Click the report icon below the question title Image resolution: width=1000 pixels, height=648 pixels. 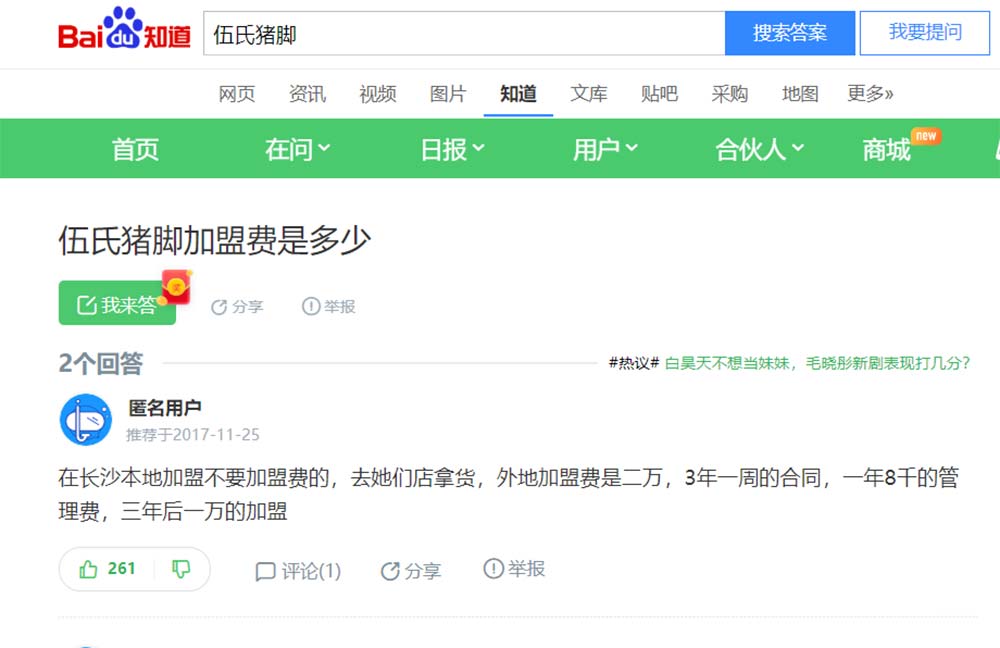[311, 306]
